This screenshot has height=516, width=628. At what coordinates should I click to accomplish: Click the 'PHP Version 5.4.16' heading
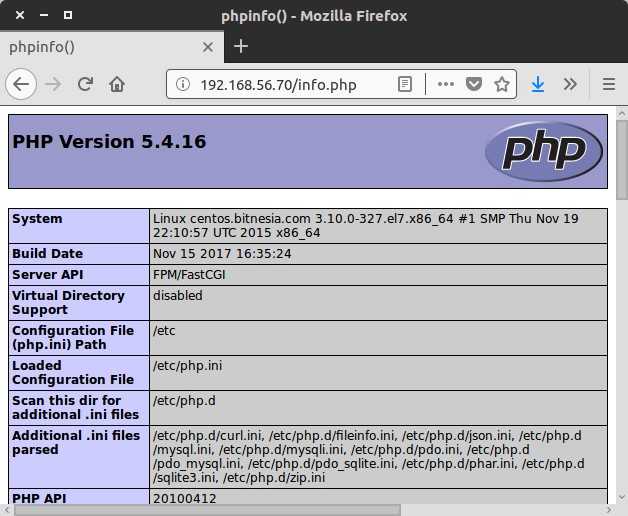coord(109,142)
